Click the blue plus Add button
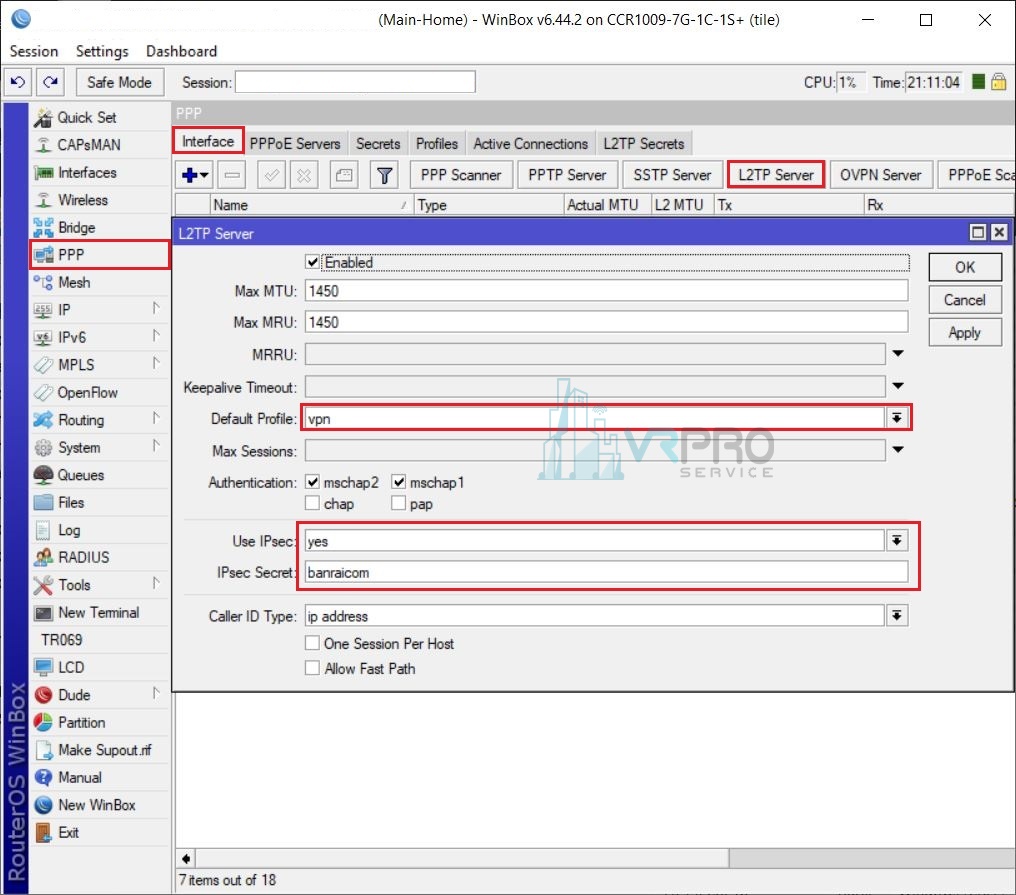The height and width of the screenshot is (895, 1016). [x=194, y=175]
